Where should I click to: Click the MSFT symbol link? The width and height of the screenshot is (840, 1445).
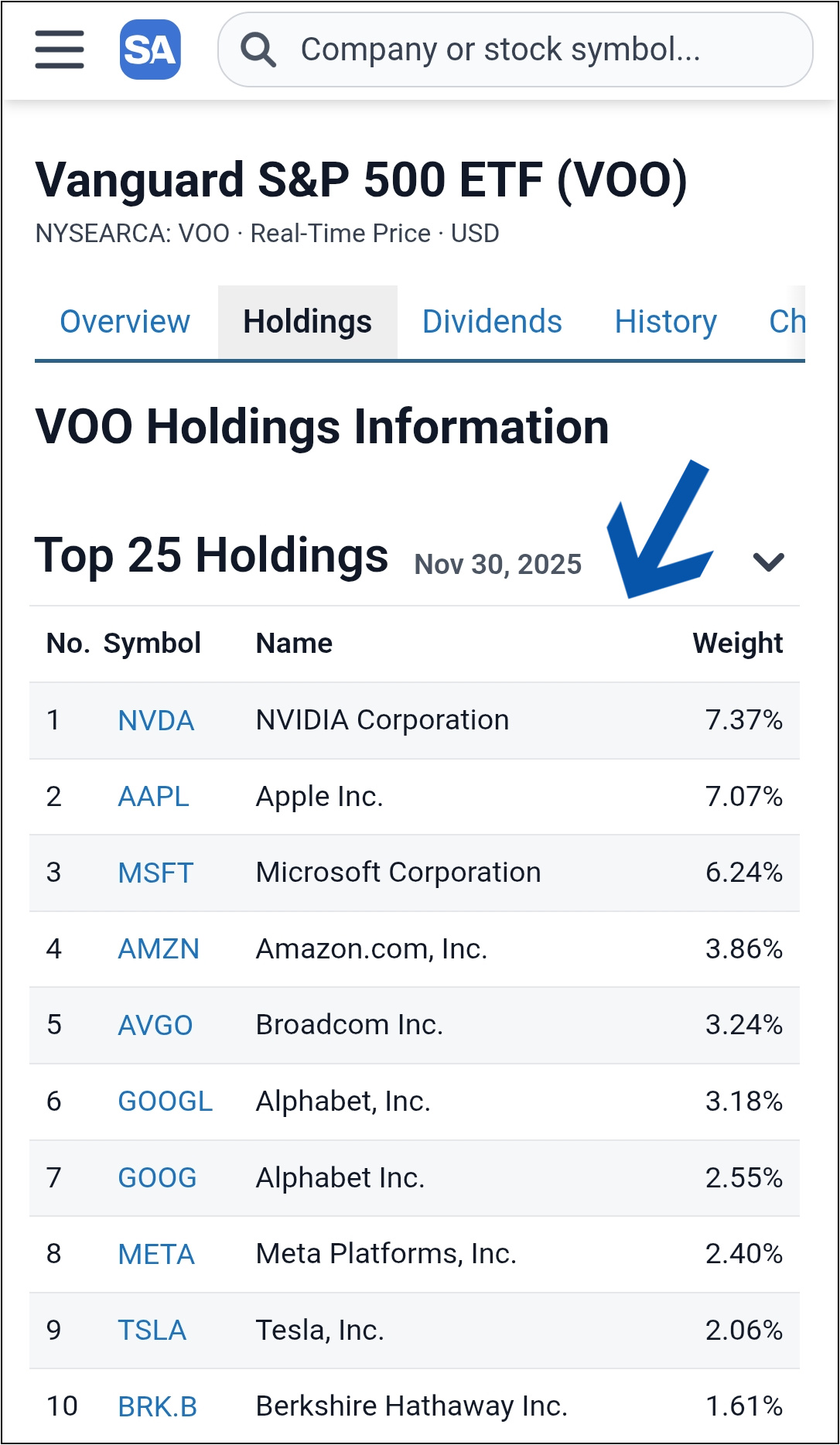tap(155, 873)
